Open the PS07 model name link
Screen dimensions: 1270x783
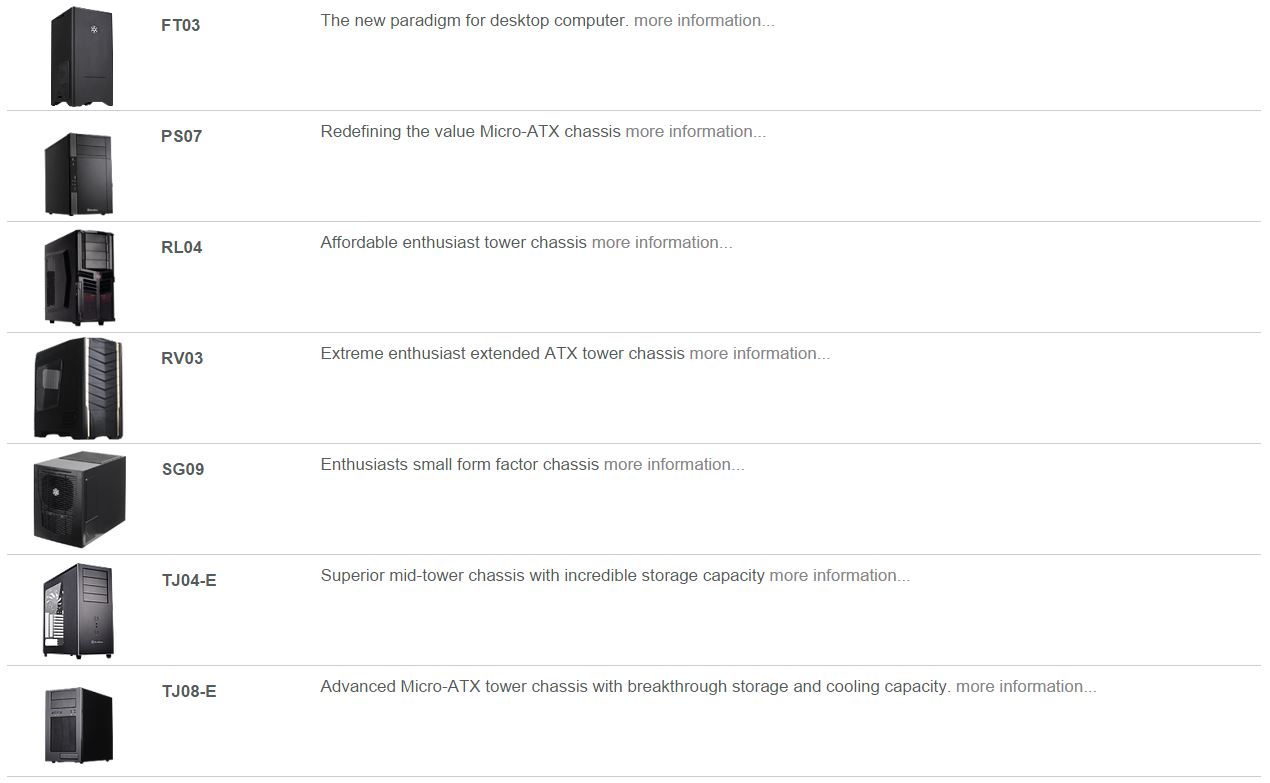pos(181,137)
